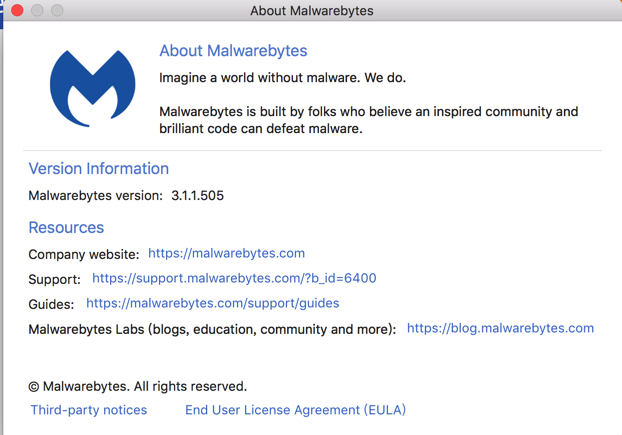This screenshot has width=622, height=435.
Task: Click the 'Guides:' label
Action: (51, 304)
